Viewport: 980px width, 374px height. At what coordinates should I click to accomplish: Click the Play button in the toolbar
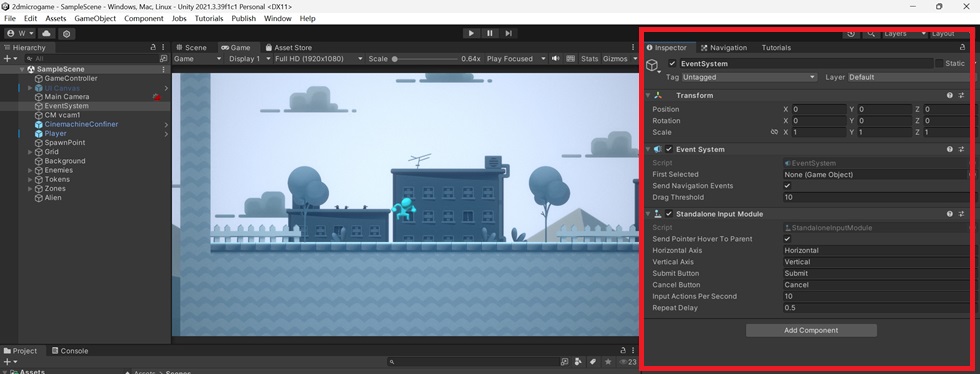click(471, 33)
